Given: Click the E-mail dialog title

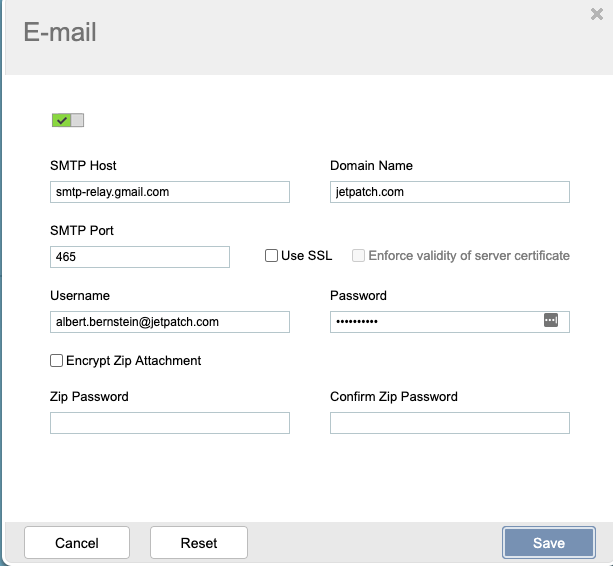Looking at the screenshot, I should [x=60, y=33].
